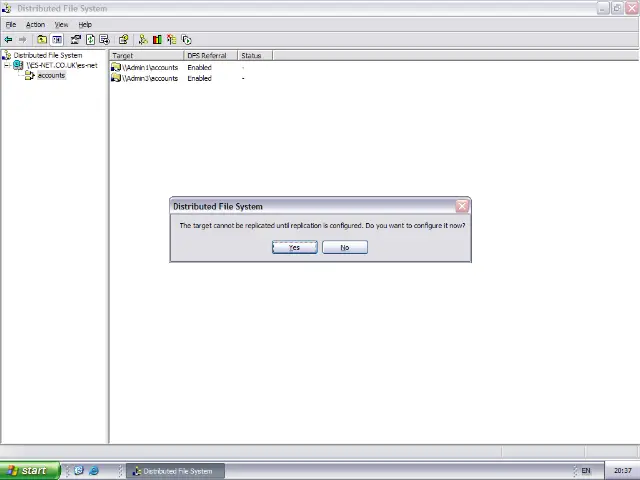Close the Distributed File System dialog
This screenshot has height=480, width=640.
click(462, 206)
